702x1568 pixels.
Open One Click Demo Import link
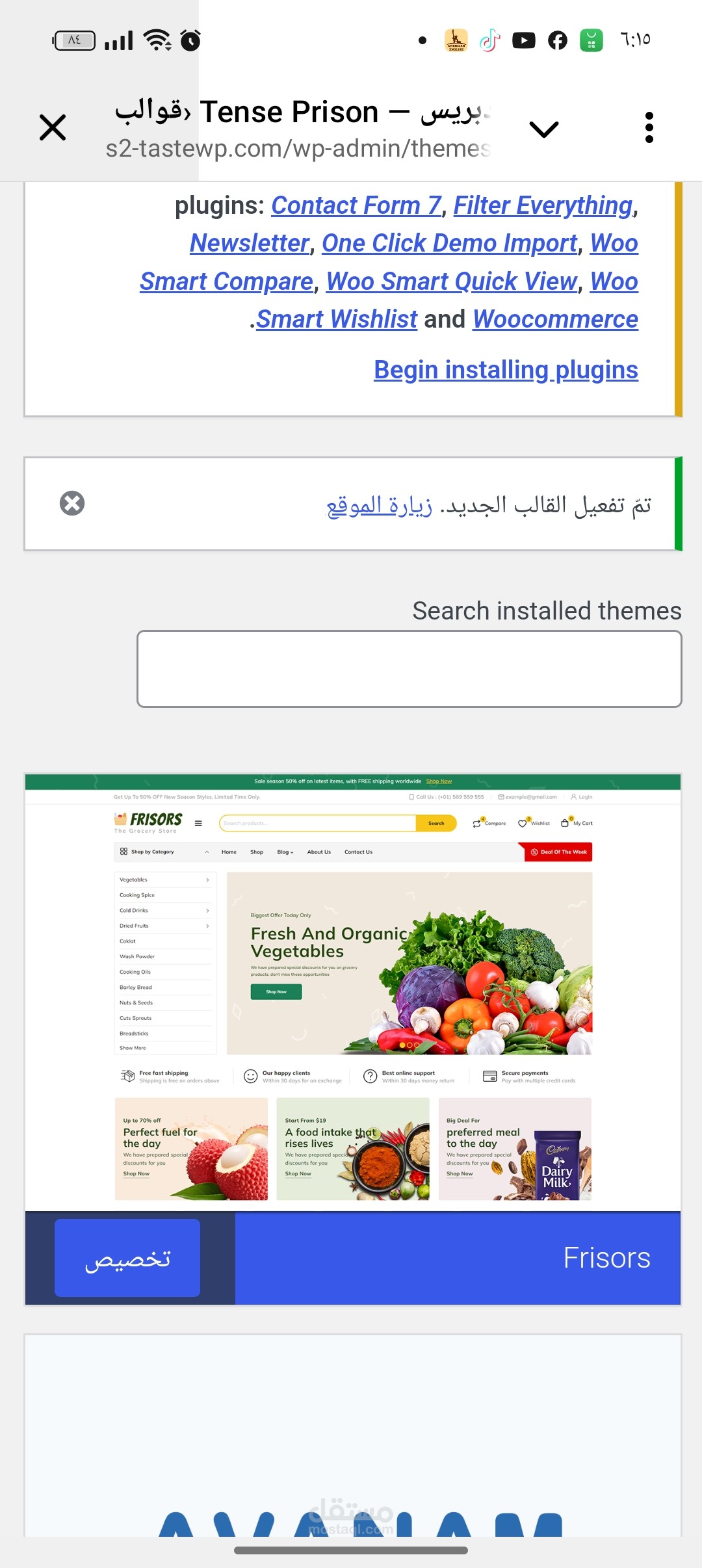click(450, 243)
